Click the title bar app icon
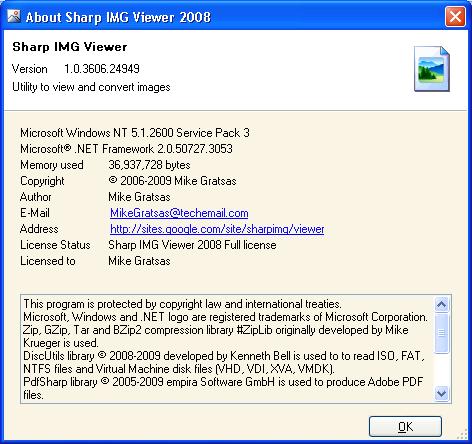Image resolution: width=472 pixels, height=444 pixels. [x=14, y=16]
